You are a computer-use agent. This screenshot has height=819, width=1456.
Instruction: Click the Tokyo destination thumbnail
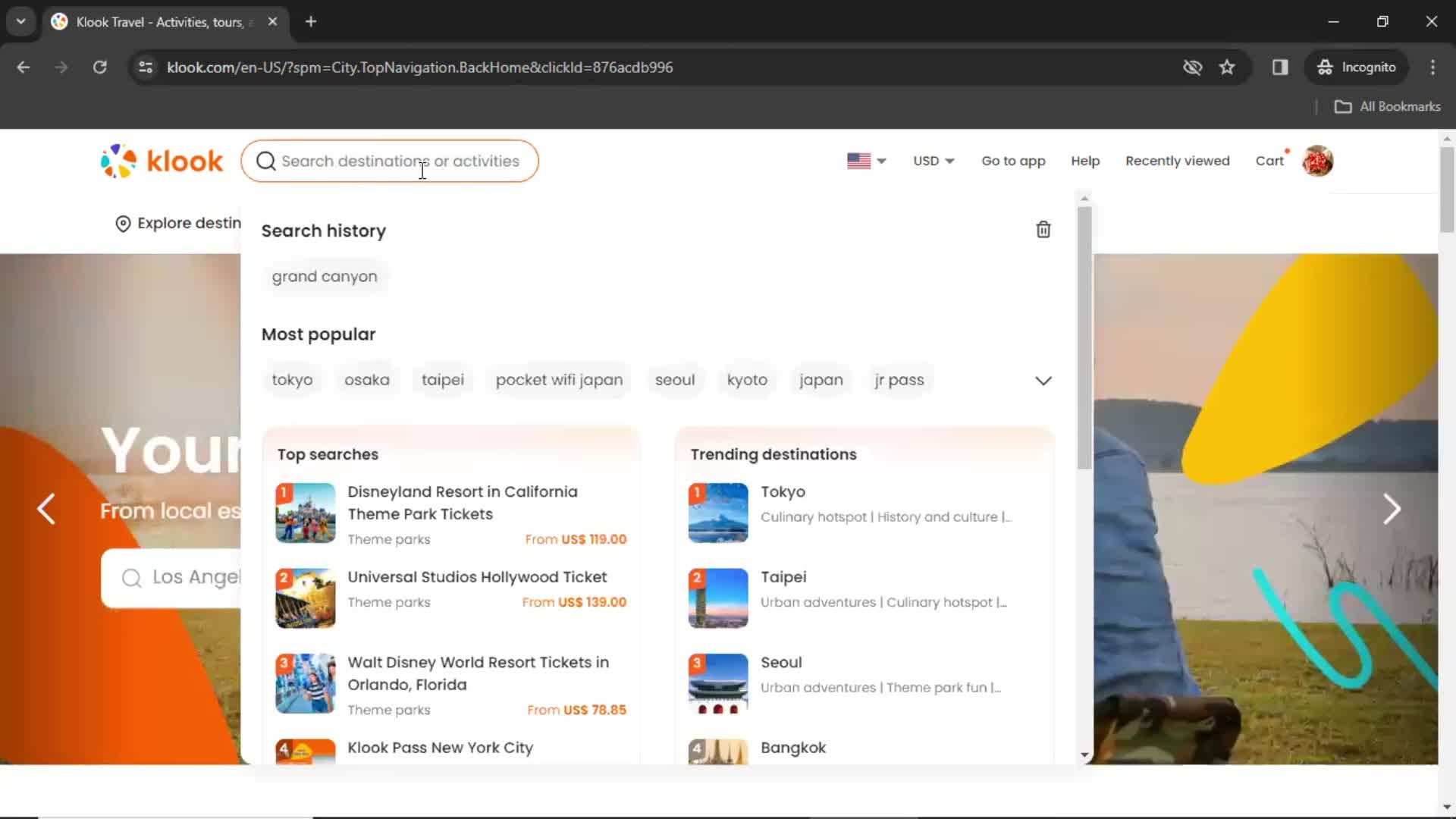point(718,513)
